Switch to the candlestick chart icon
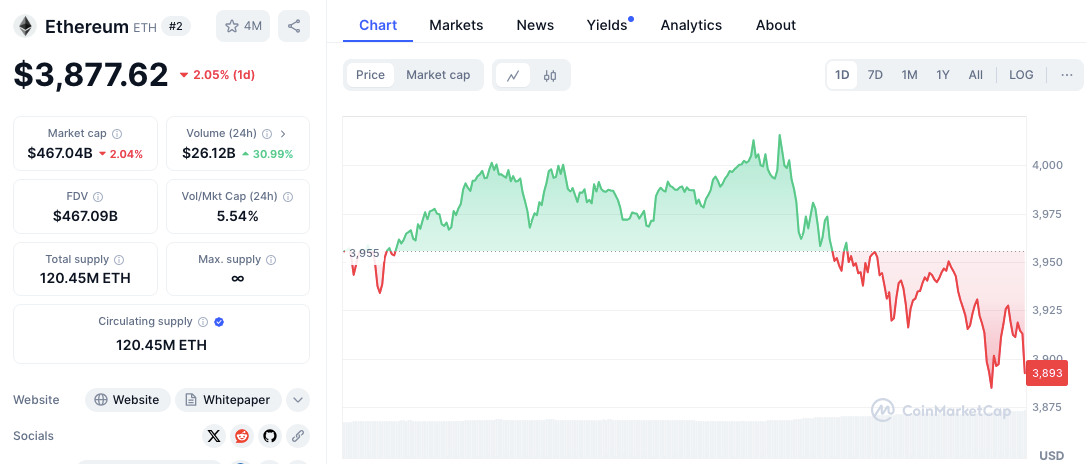1086x464 pixels. pos(550,75)
